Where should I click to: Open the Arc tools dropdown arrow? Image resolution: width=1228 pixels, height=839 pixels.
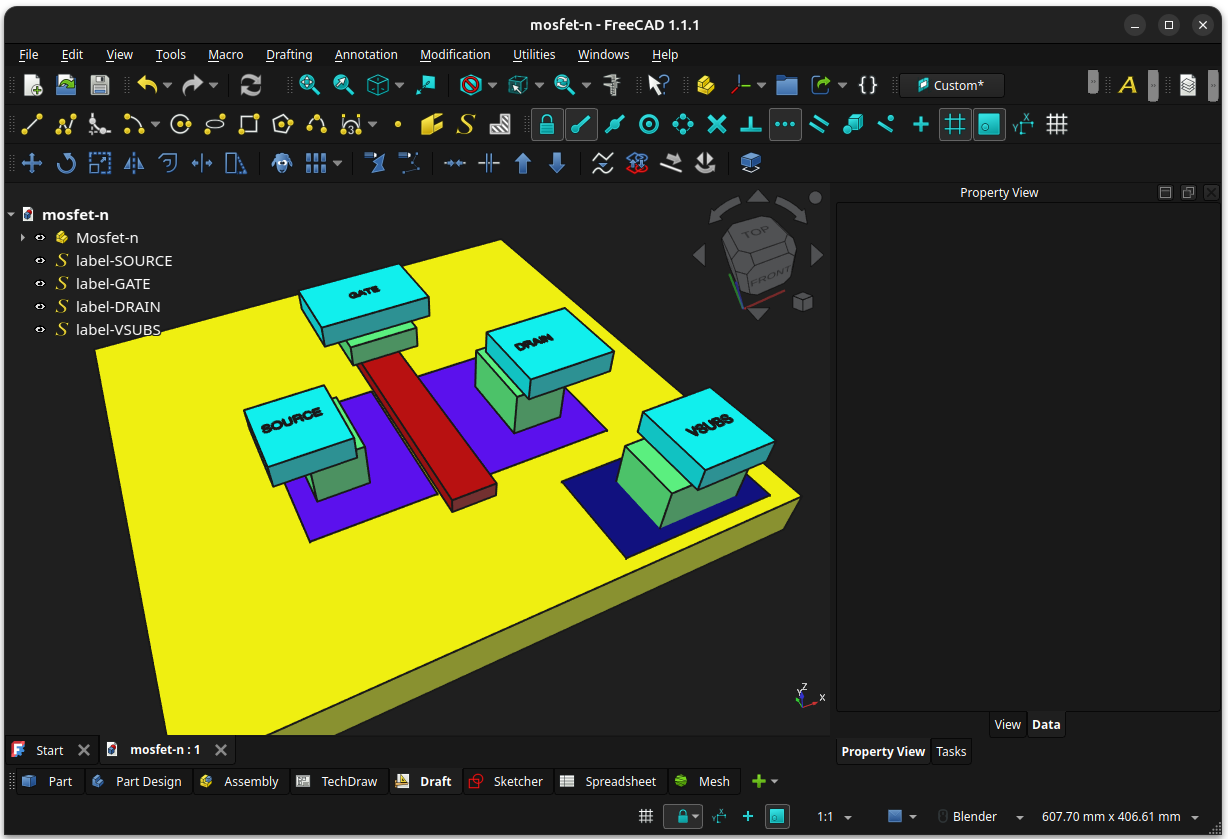pos(155,124)
